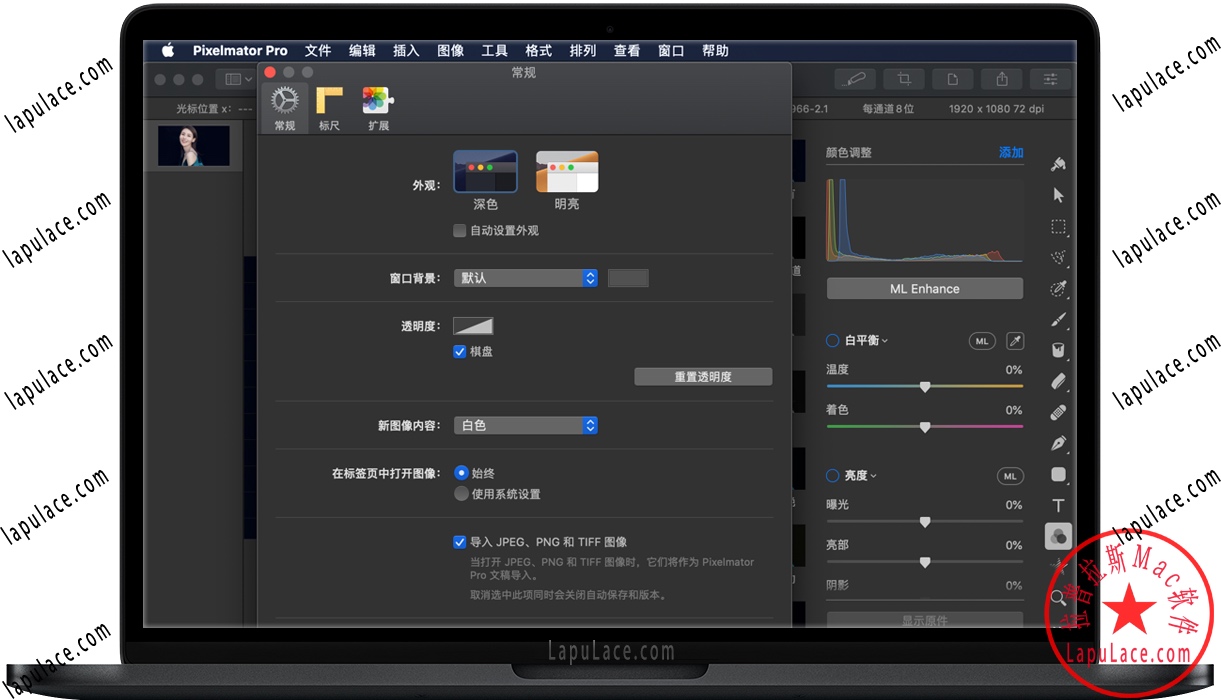The height and width of the screenshot is (700, 1221).
Task: Open the 查看 menu
Action: [627, 50]
